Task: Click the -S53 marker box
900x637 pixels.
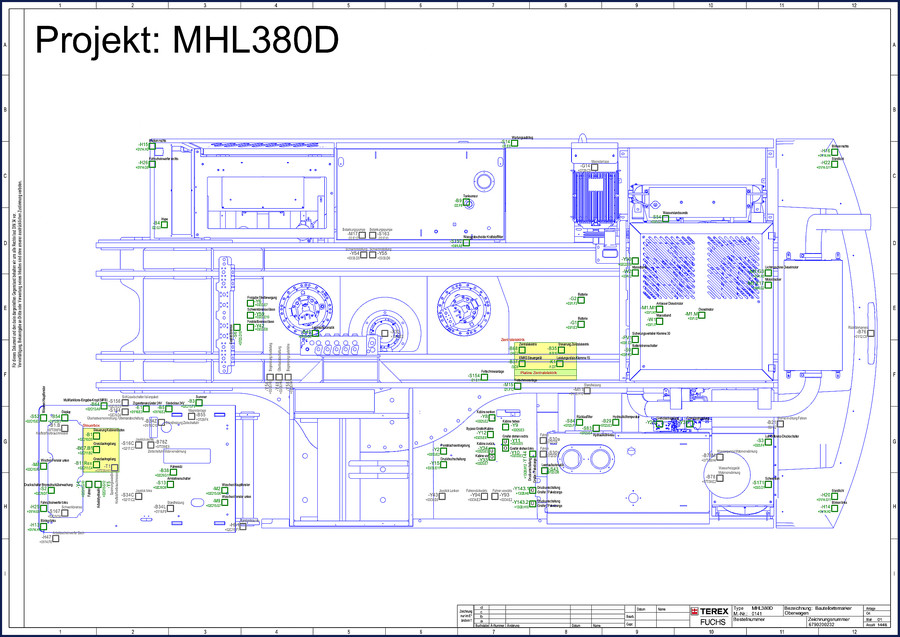Action: pyautogui.click(x=43, y=418)
